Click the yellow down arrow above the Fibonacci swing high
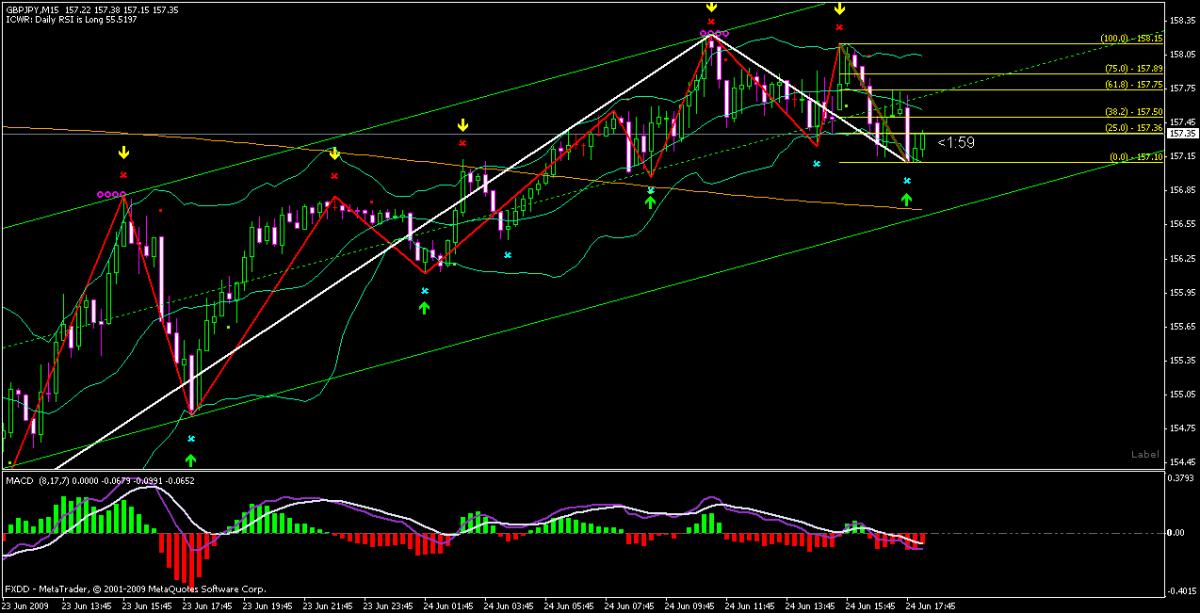This screenshot has height=613, width=1200. click(x=840, y=8)
